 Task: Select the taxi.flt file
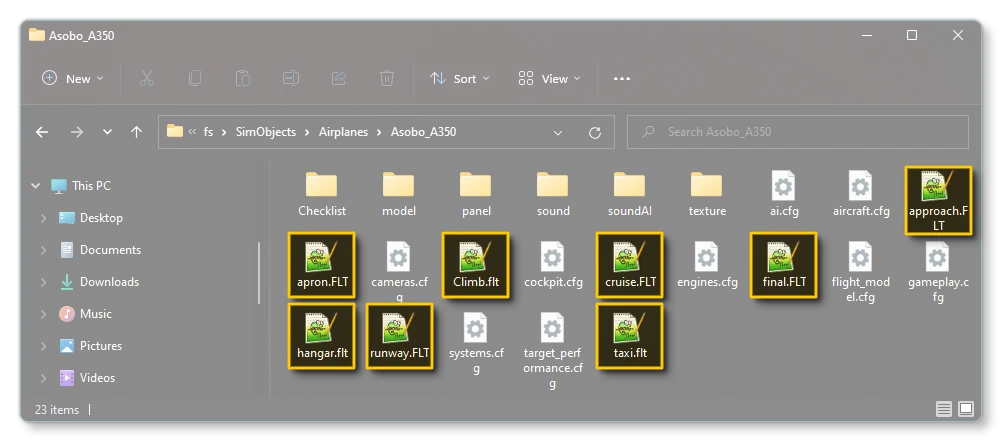(629, 336)
